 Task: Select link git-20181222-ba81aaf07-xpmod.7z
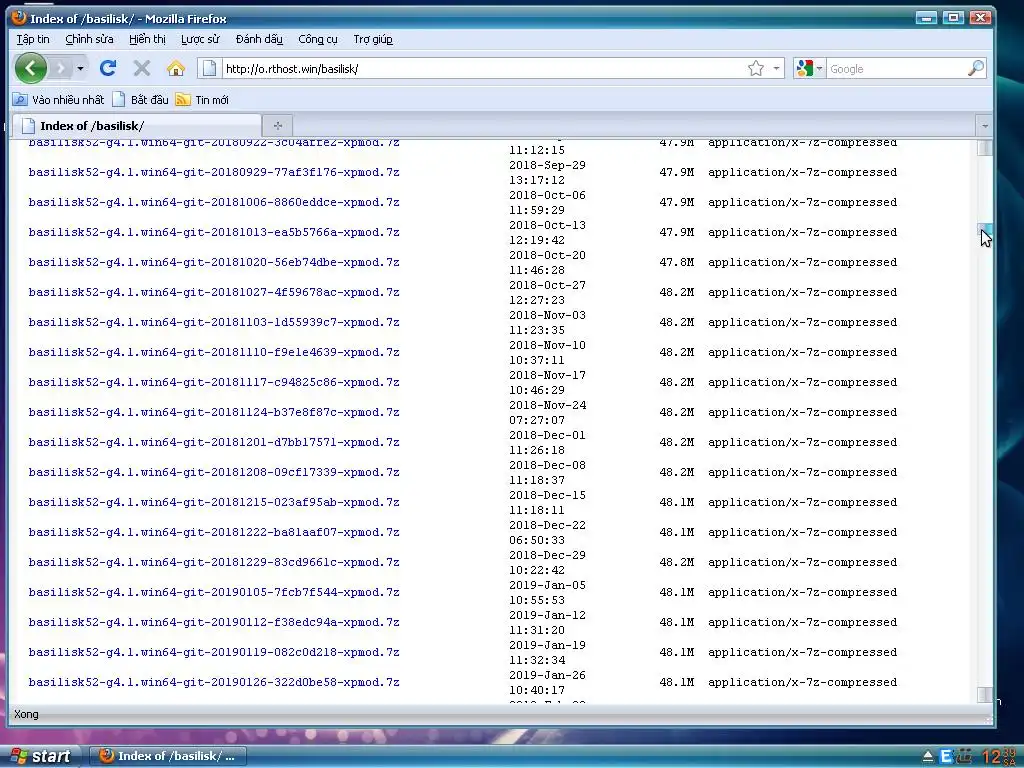pyautogui.click(x=214, y=533)
